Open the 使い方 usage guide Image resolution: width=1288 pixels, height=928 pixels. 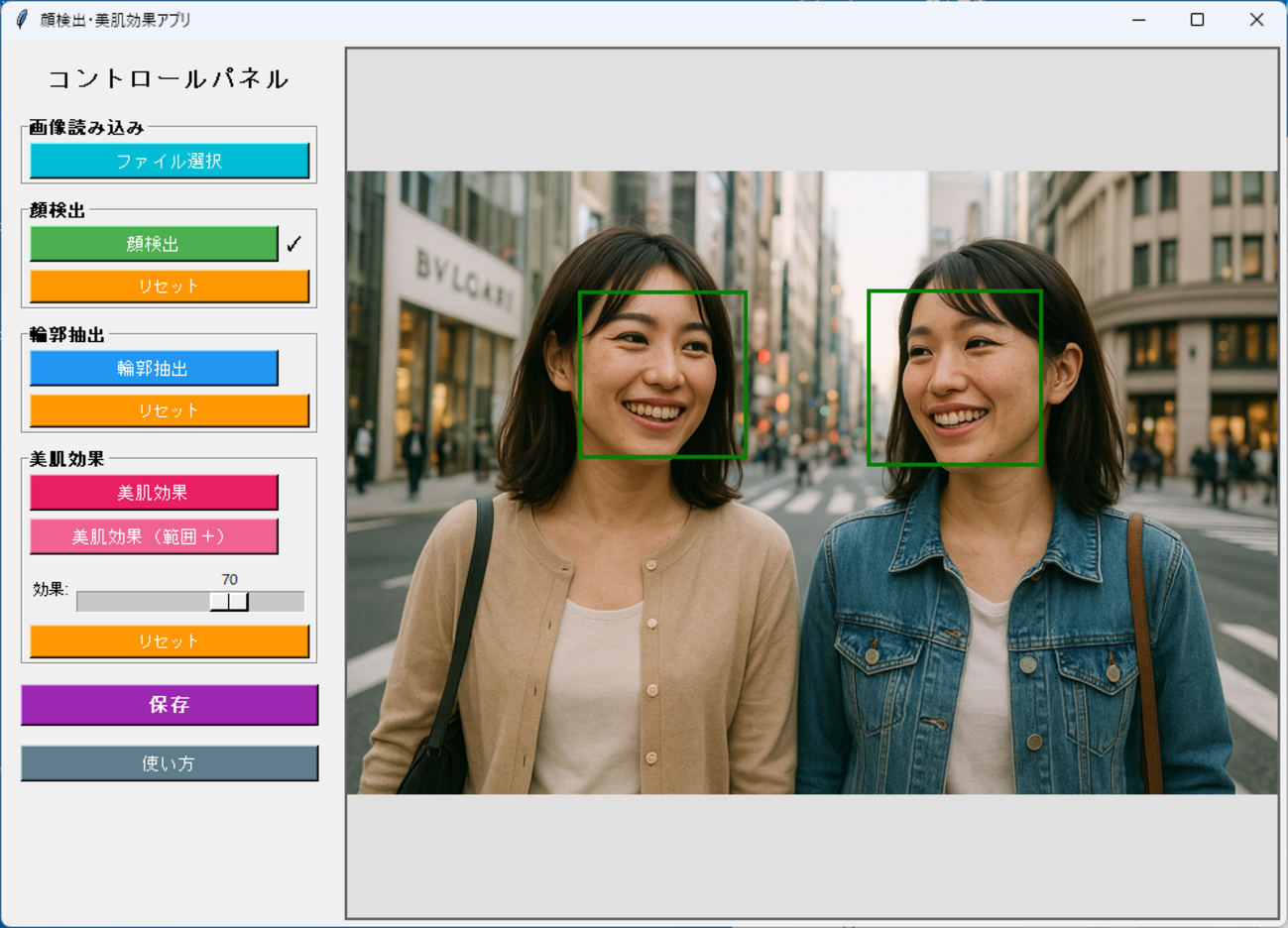click(x=170, y=763)
